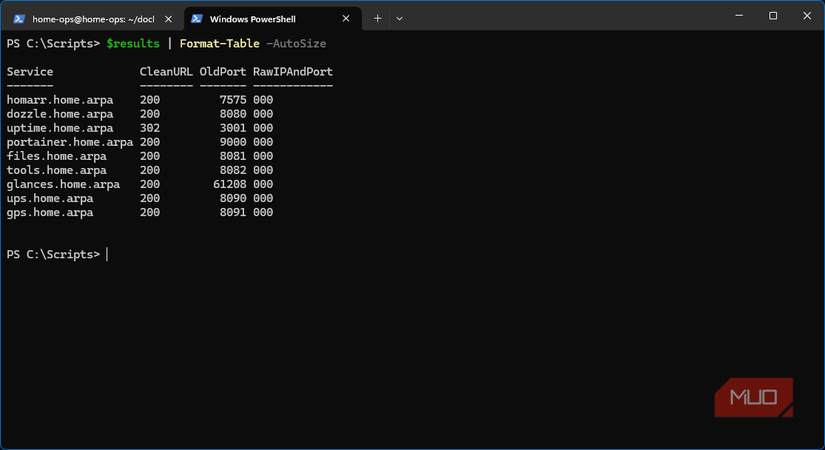The width and height of the screenshot is (825, 450).
Task: Click the 8090 port value
Action: (233, 198)
